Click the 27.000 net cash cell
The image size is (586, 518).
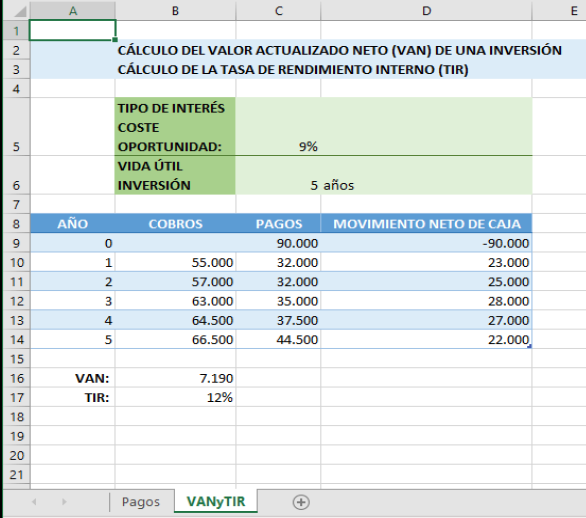click(426, 320)
